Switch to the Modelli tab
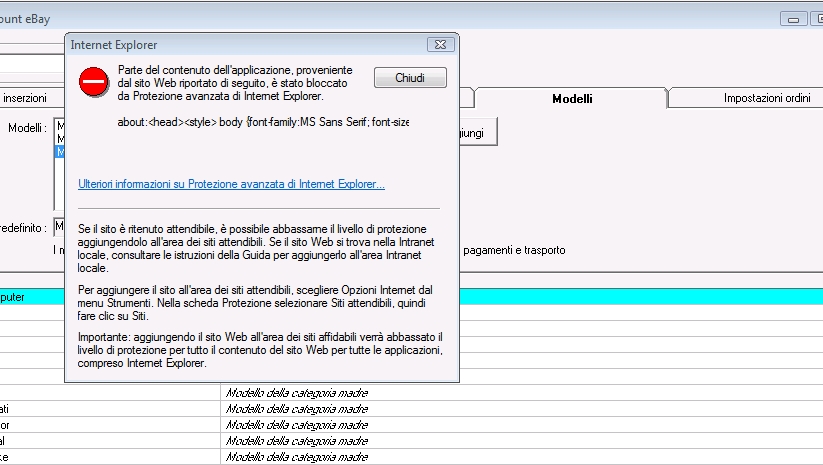 click(x=572, y=99)
